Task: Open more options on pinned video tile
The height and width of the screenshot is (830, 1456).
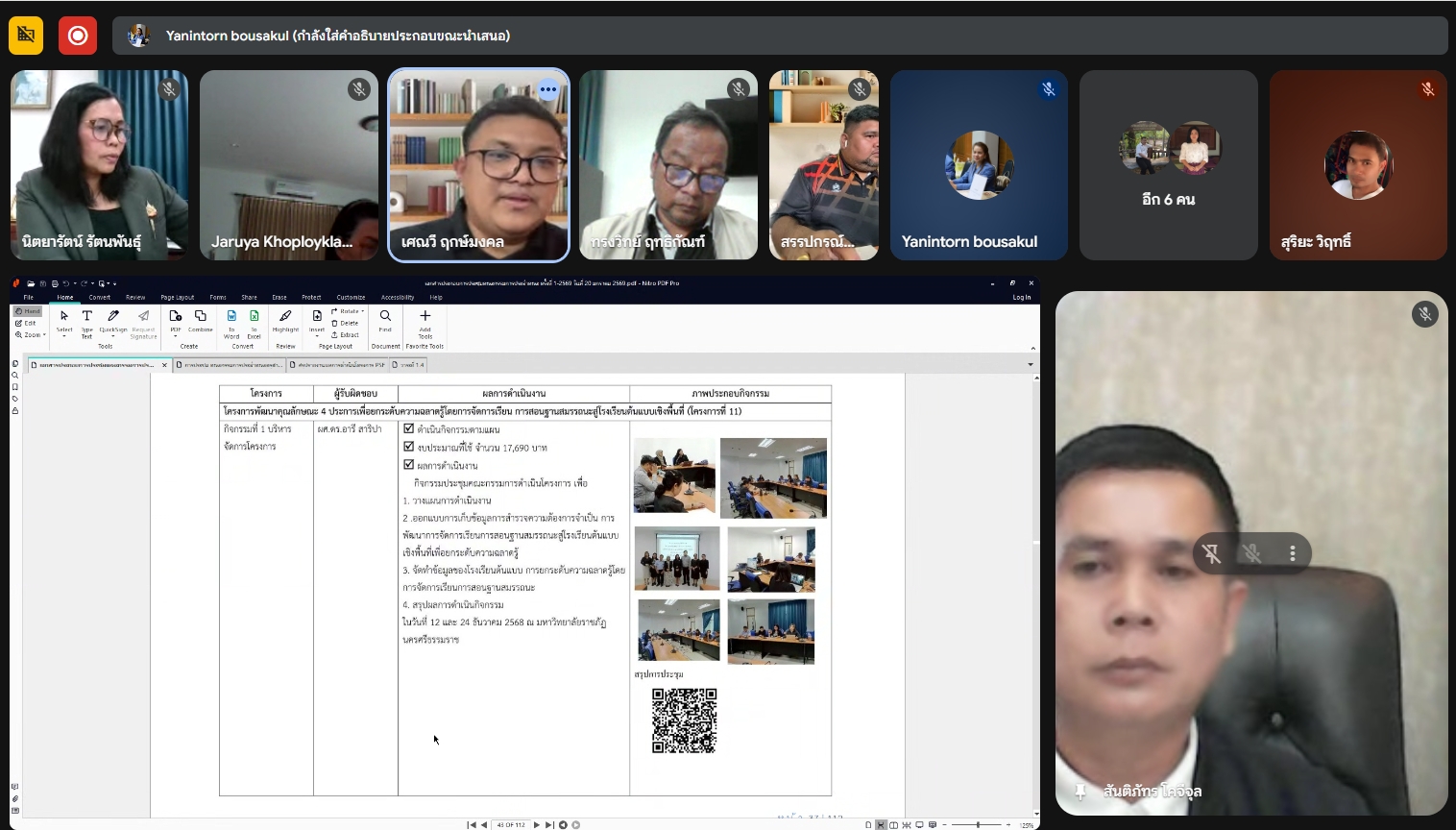Action: point(1293,553)
